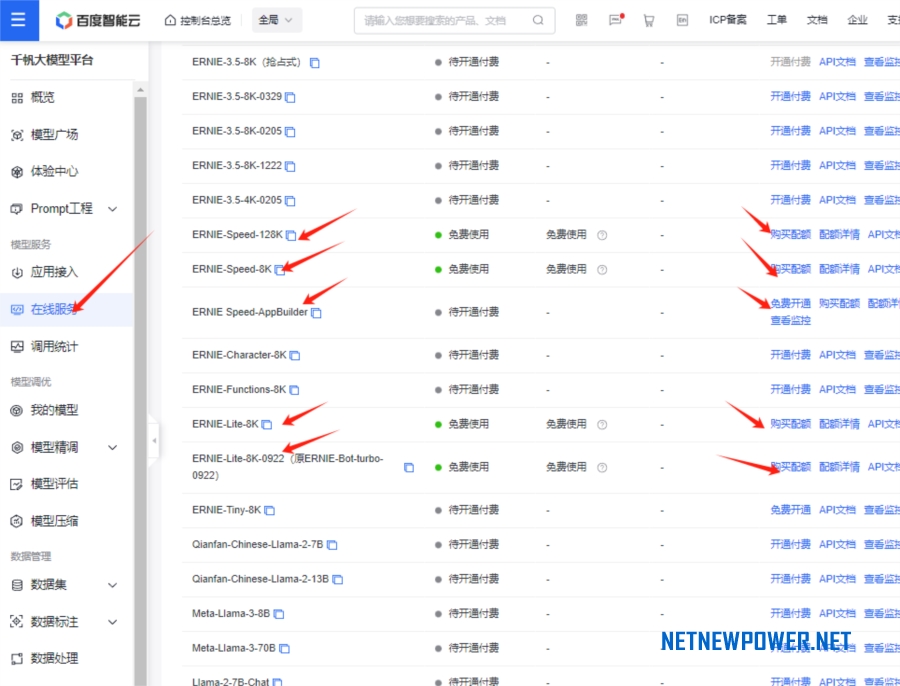Copy ERNIE-3.5-4K-0205 model name
Screen dimensions: 900x686
tap(290, 200)
